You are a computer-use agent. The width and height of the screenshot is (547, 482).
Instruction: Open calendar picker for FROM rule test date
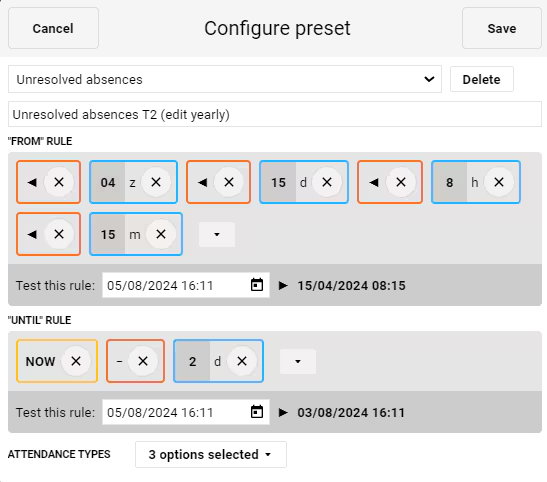pyautogui.click(x=257, y=285)
